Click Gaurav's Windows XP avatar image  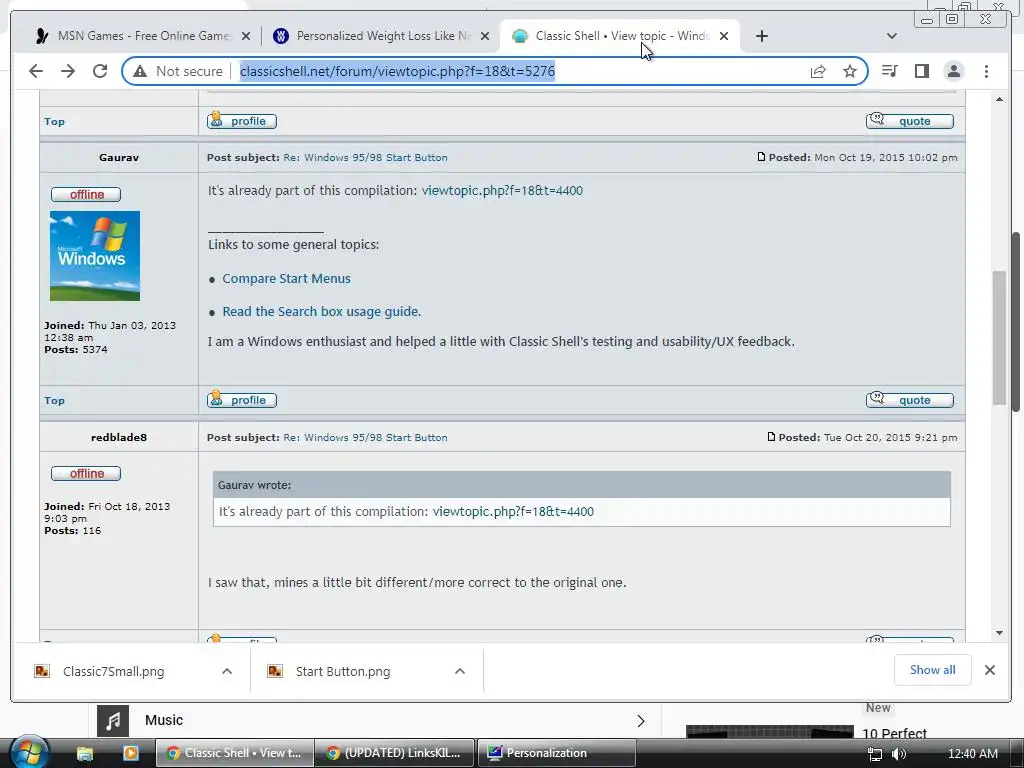95,255
